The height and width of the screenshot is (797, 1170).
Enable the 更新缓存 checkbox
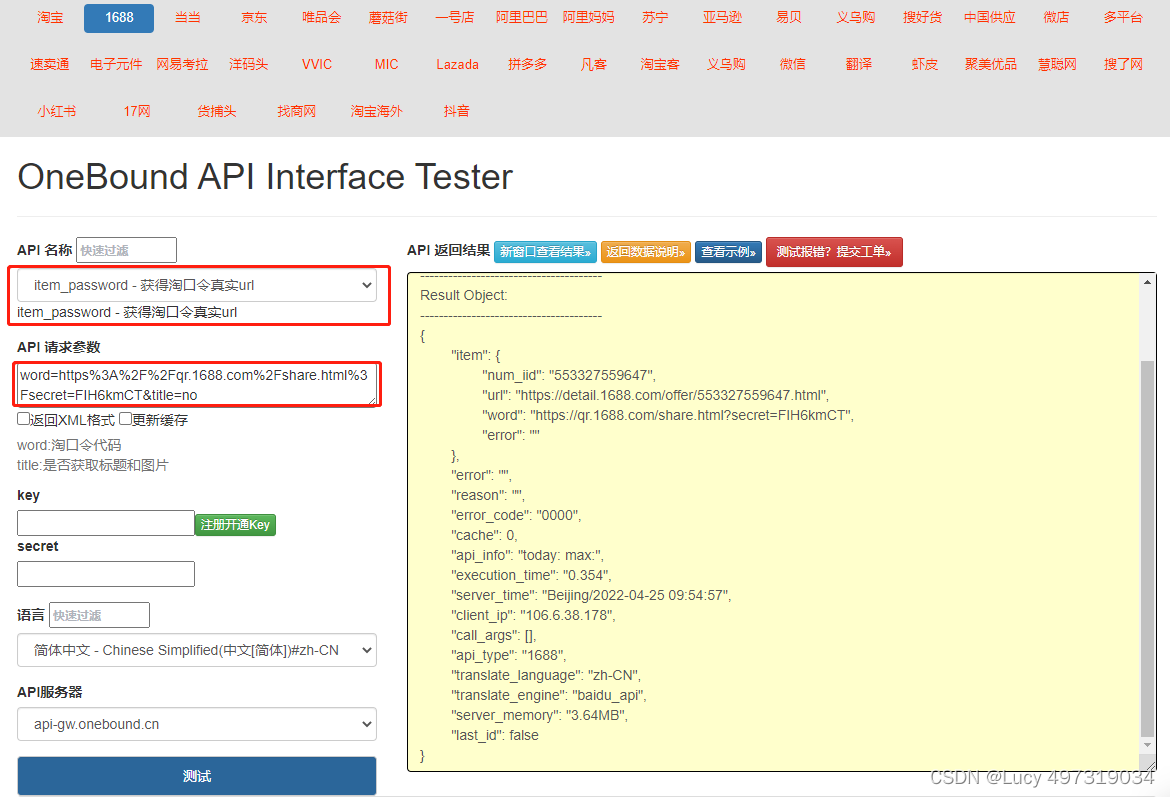[125, 419]
